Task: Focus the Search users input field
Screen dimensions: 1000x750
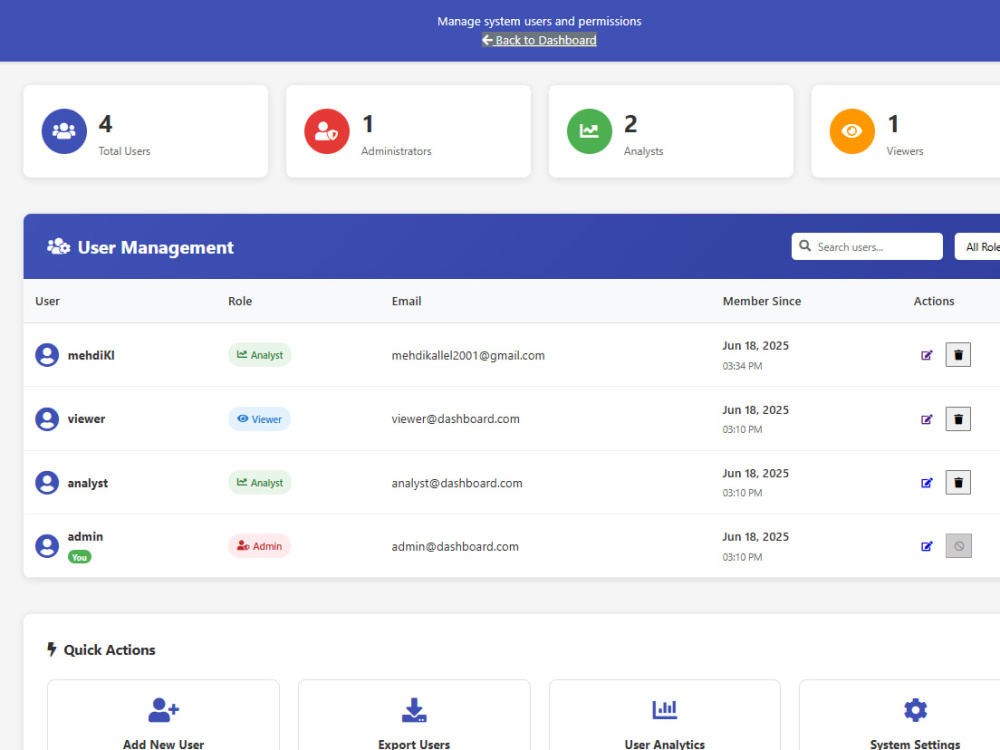Action: 867,246
